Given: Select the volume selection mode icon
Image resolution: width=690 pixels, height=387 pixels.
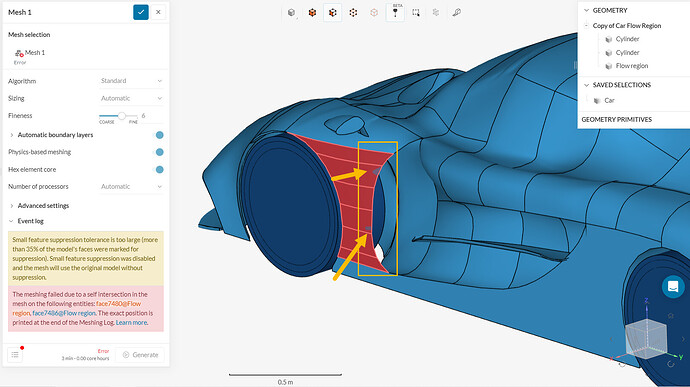Looking at the screenshot, I should (312, 12).
